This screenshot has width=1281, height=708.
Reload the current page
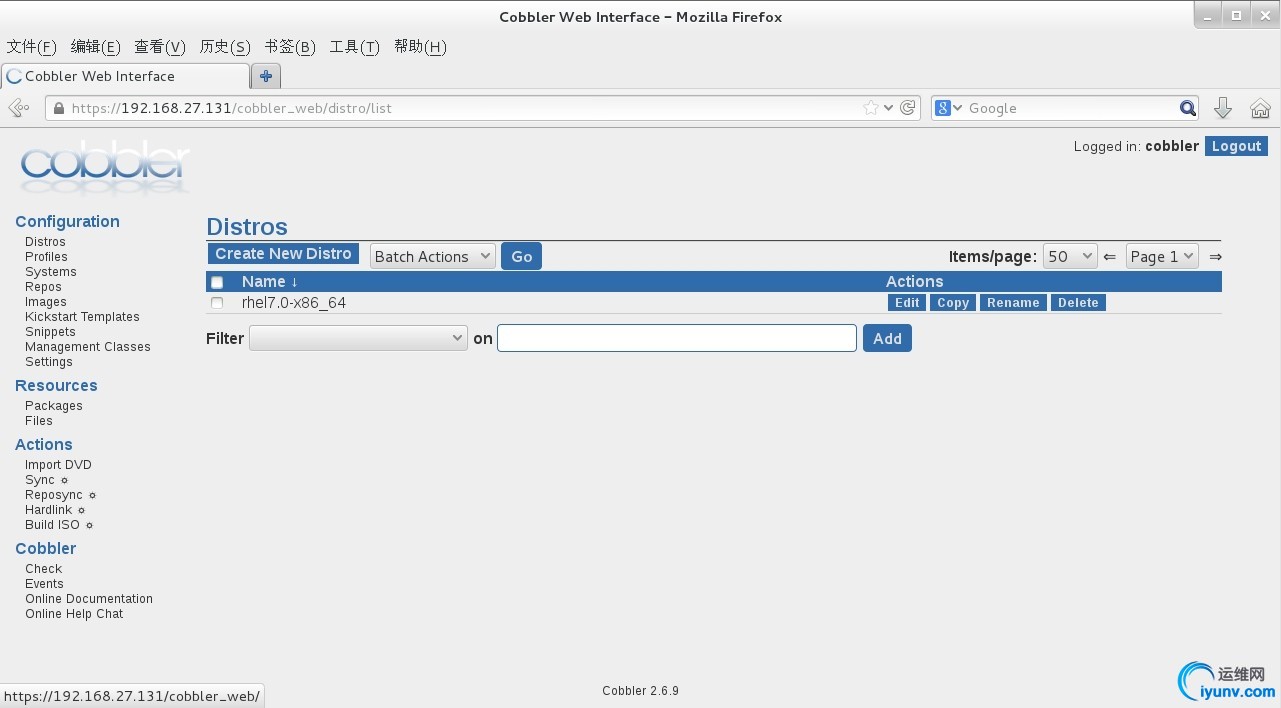tap(908, 108)
